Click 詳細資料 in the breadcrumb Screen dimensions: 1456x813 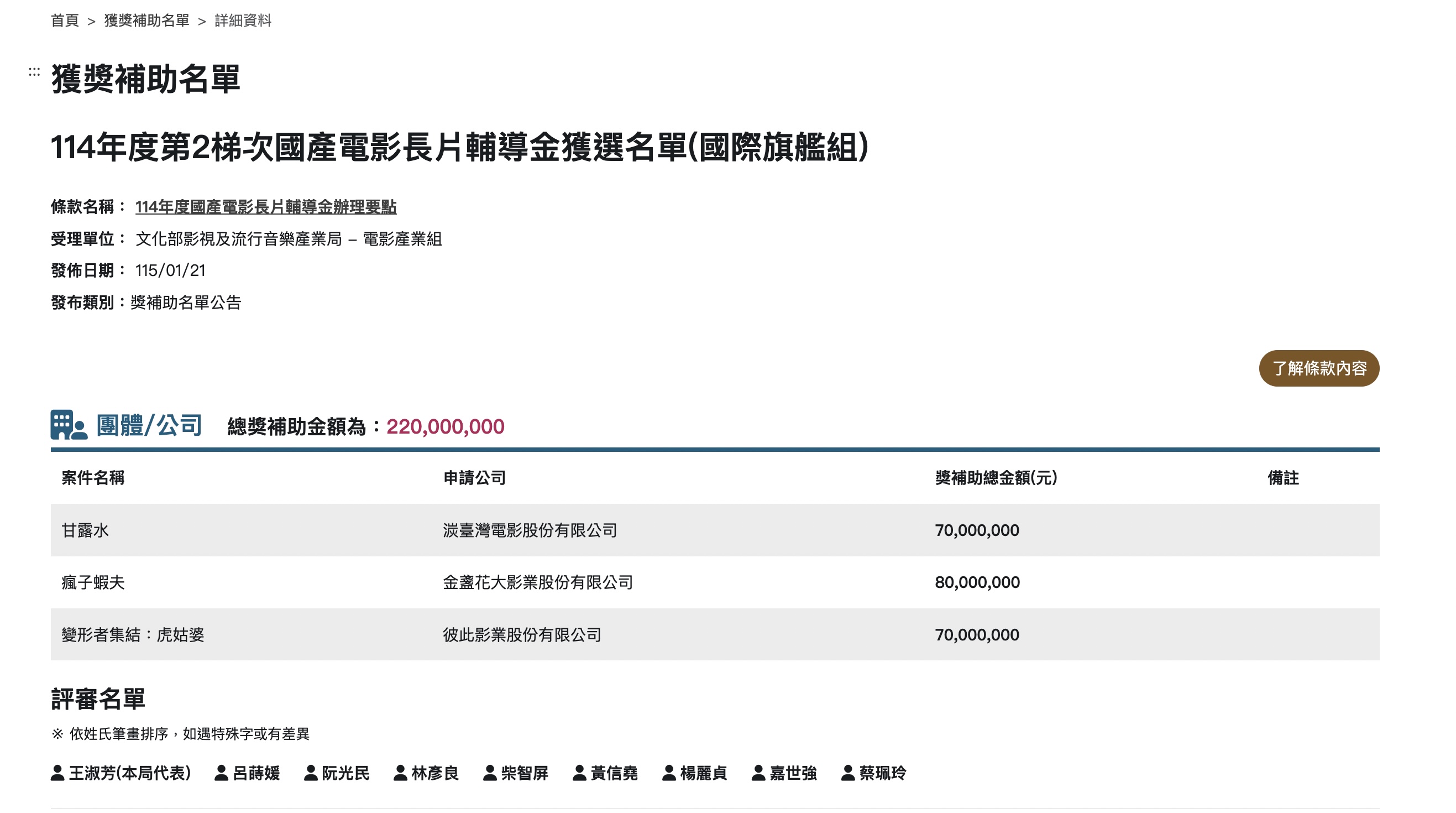(x=243, y=21)
